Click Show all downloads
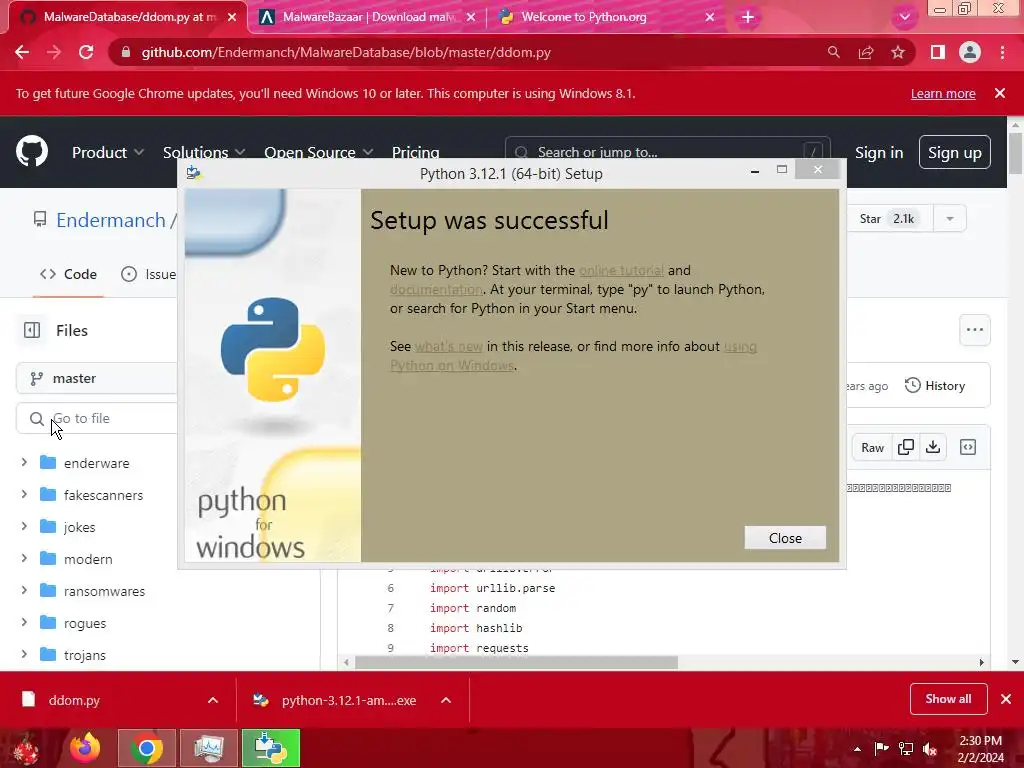 (948, 699)
